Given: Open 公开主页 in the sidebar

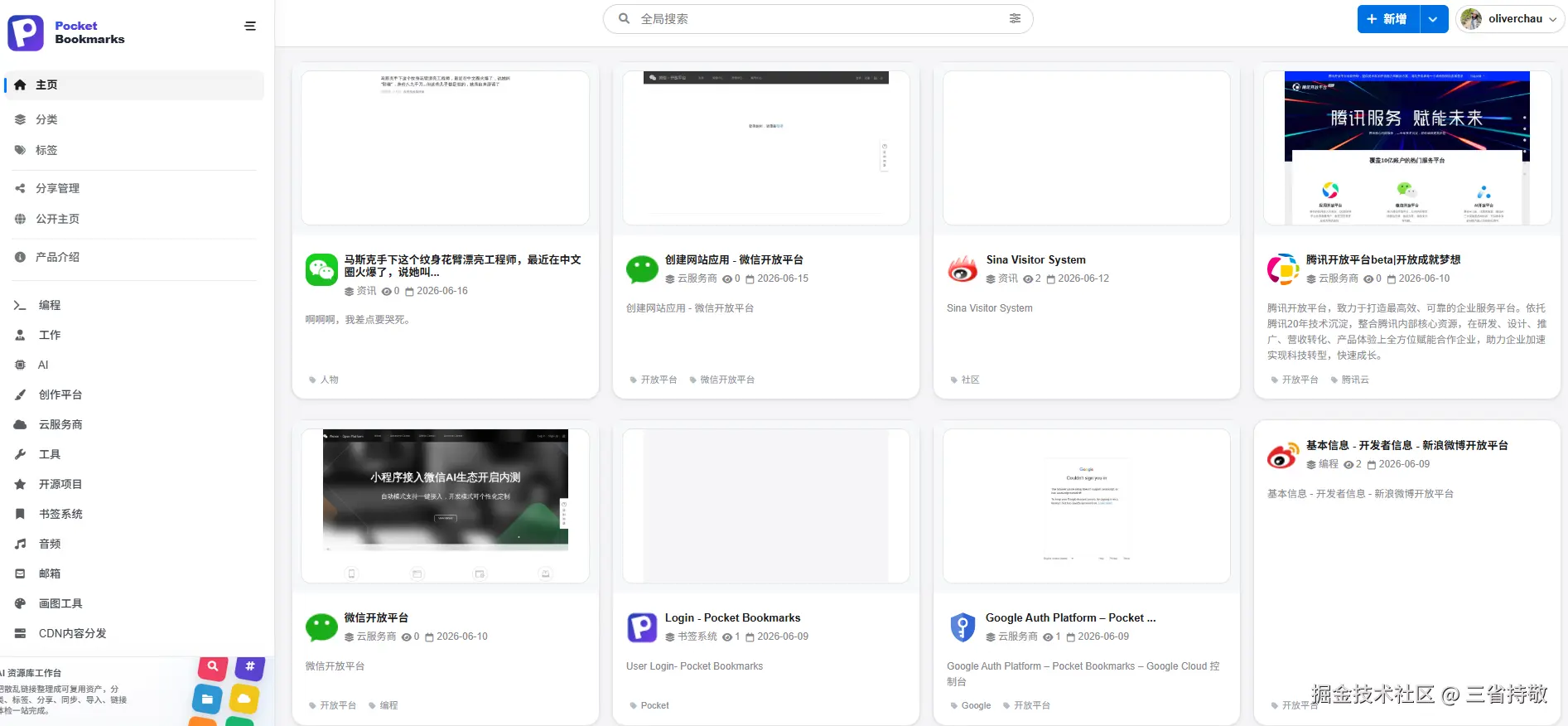Looking at the screenshot, I should click(x=134, y=219).
